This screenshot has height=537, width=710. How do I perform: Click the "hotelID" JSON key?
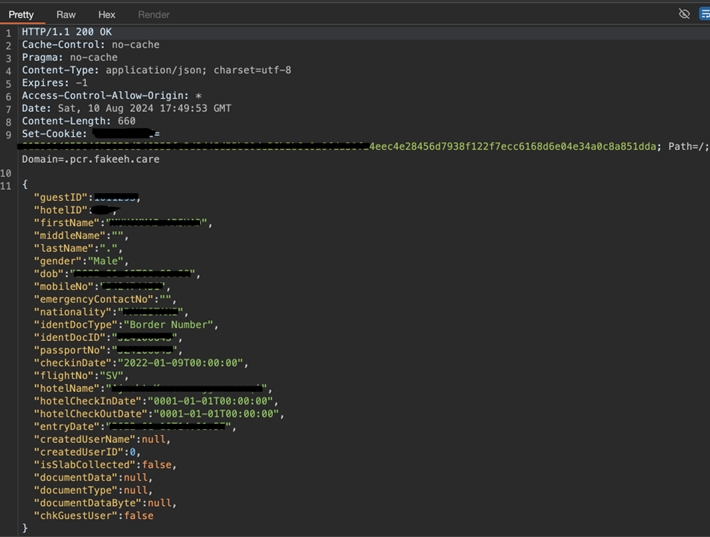(x=61, y=210)
